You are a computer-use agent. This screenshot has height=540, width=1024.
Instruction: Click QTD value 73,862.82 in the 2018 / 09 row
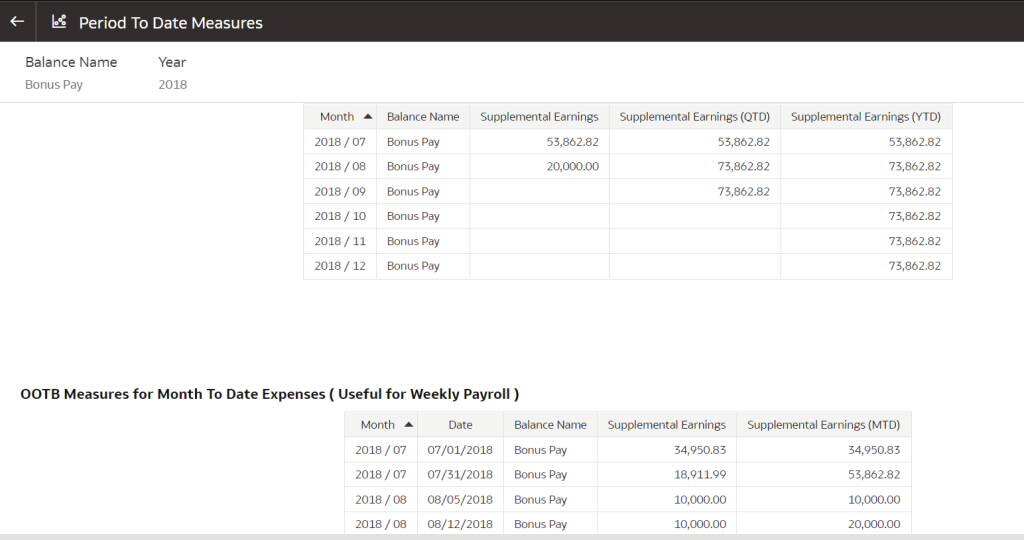(x=743, y=191)
